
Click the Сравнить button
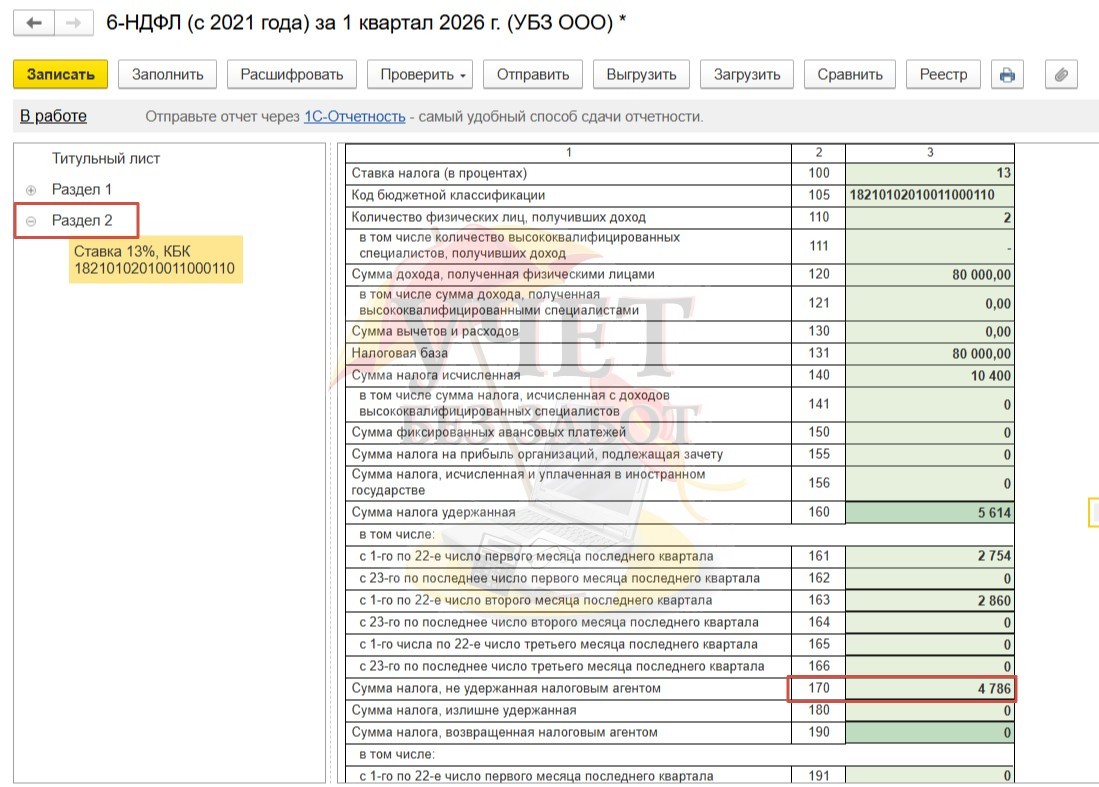849,74
